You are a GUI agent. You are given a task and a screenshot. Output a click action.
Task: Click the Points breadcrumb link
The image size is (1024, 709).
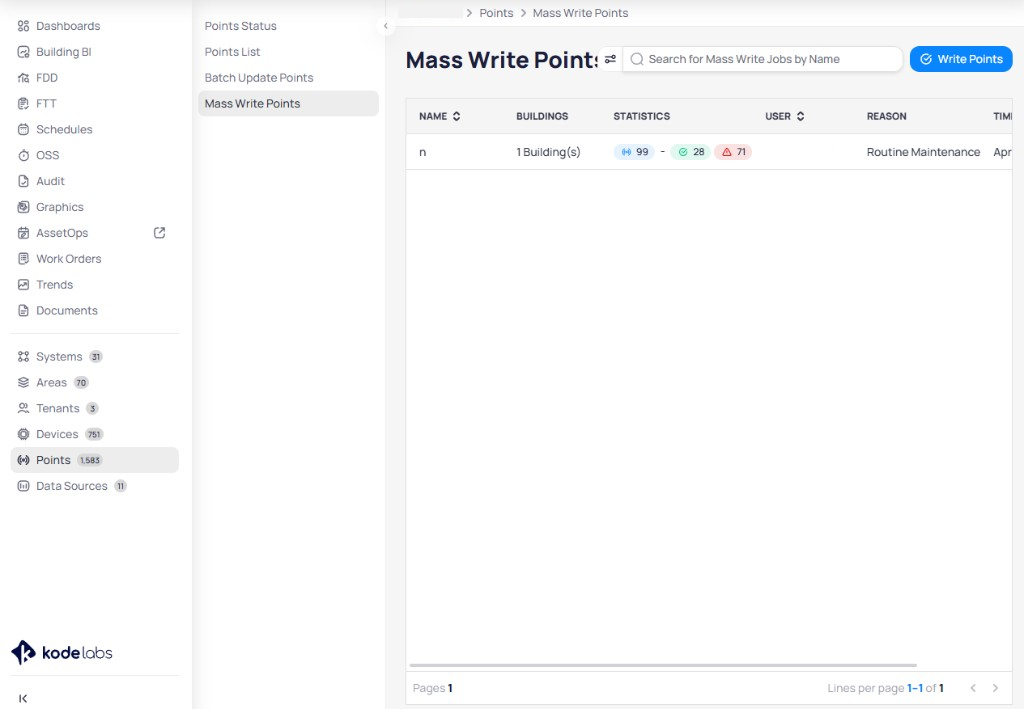point(496,13)
